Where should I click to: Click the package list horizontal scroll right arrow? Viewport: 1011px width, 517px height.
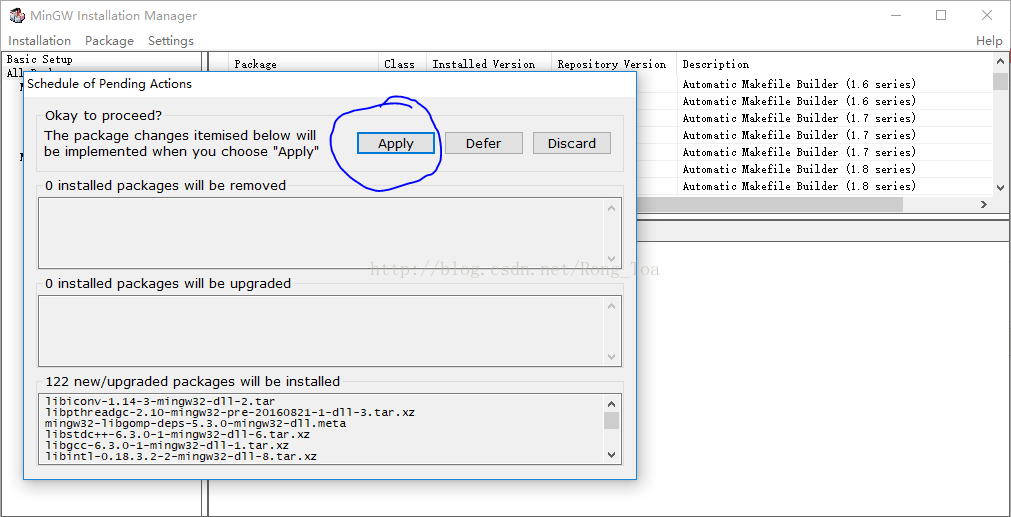(983, 204)
